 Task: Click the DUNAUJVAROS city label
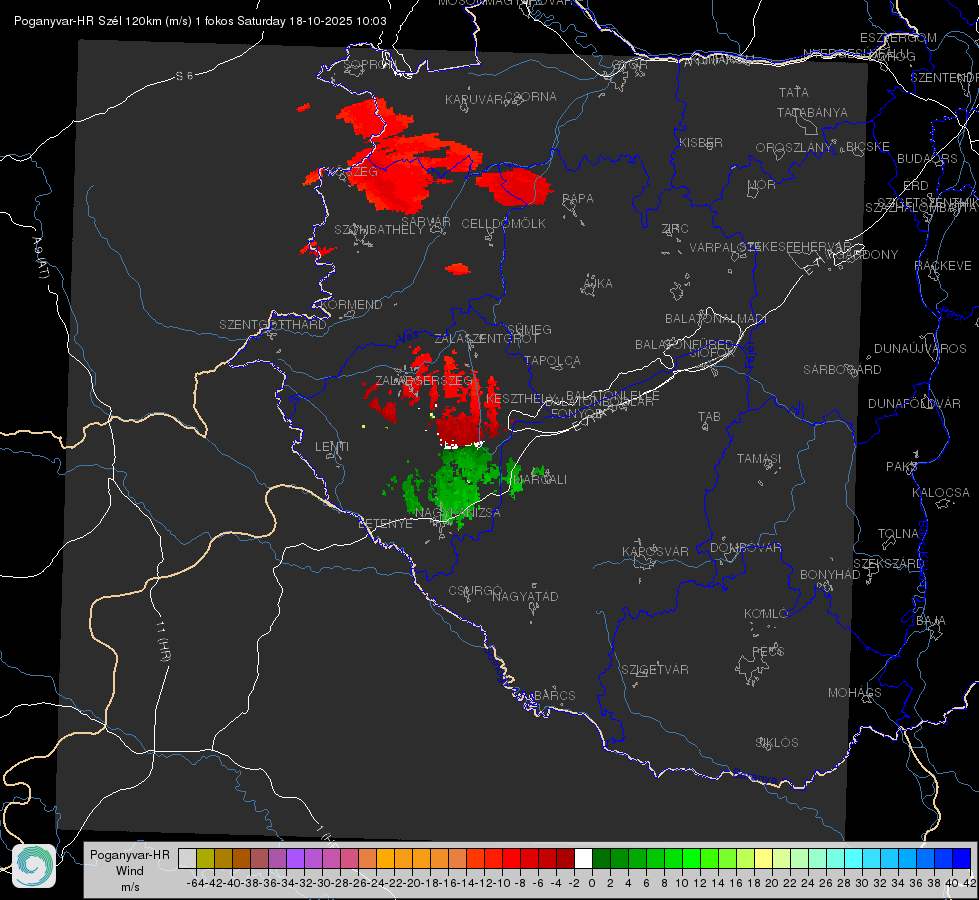coord(920,348)
